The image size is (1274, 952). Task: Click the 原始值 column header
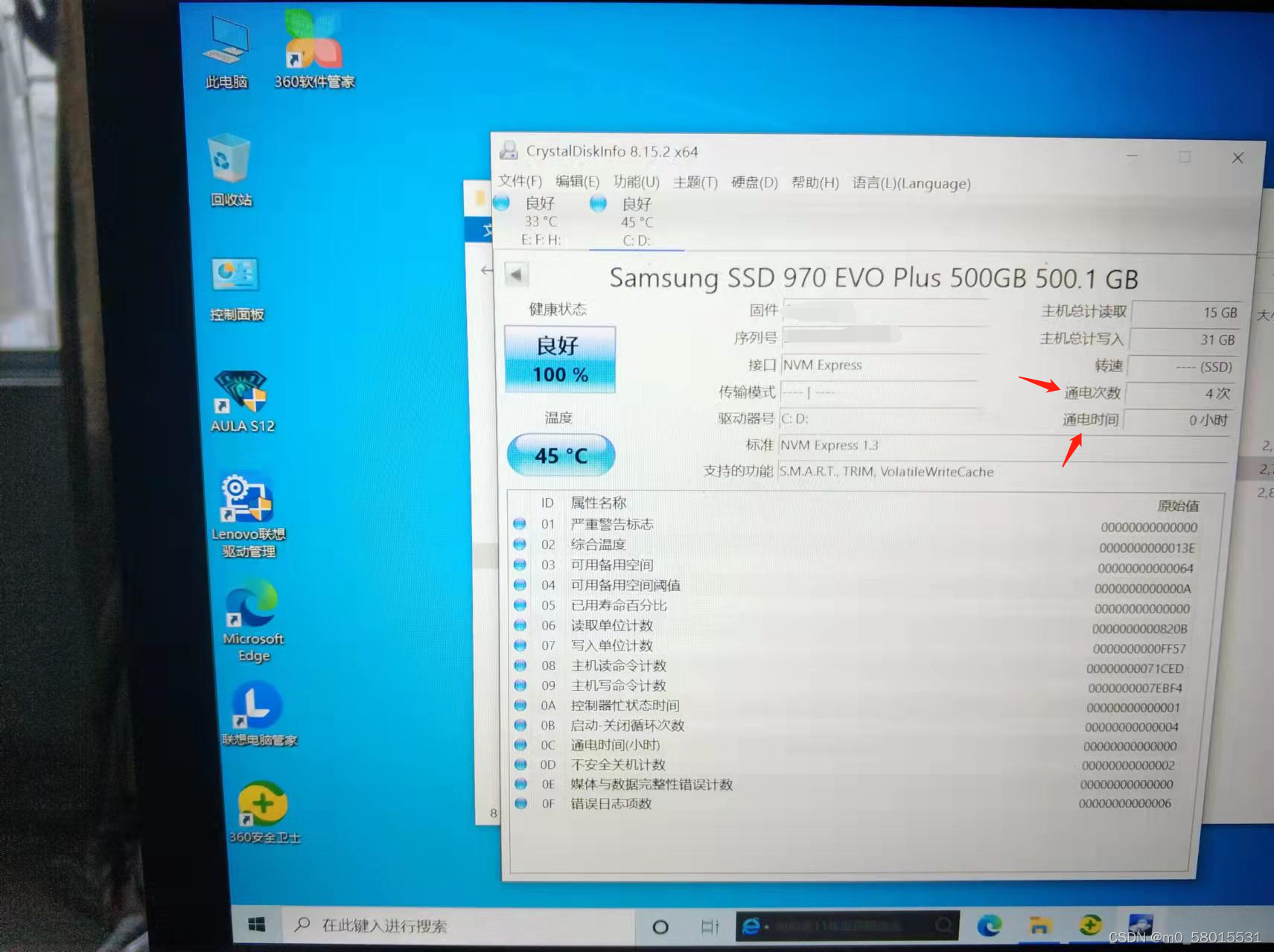[1178, 506]
